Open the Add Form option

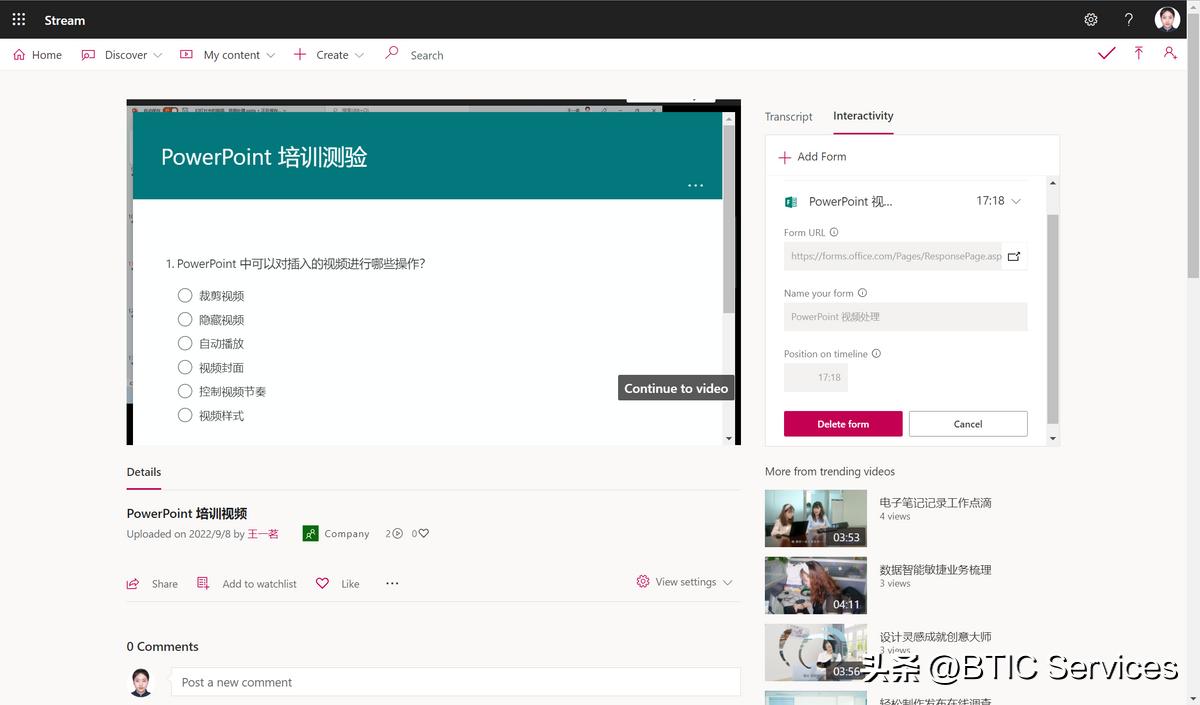811,156
